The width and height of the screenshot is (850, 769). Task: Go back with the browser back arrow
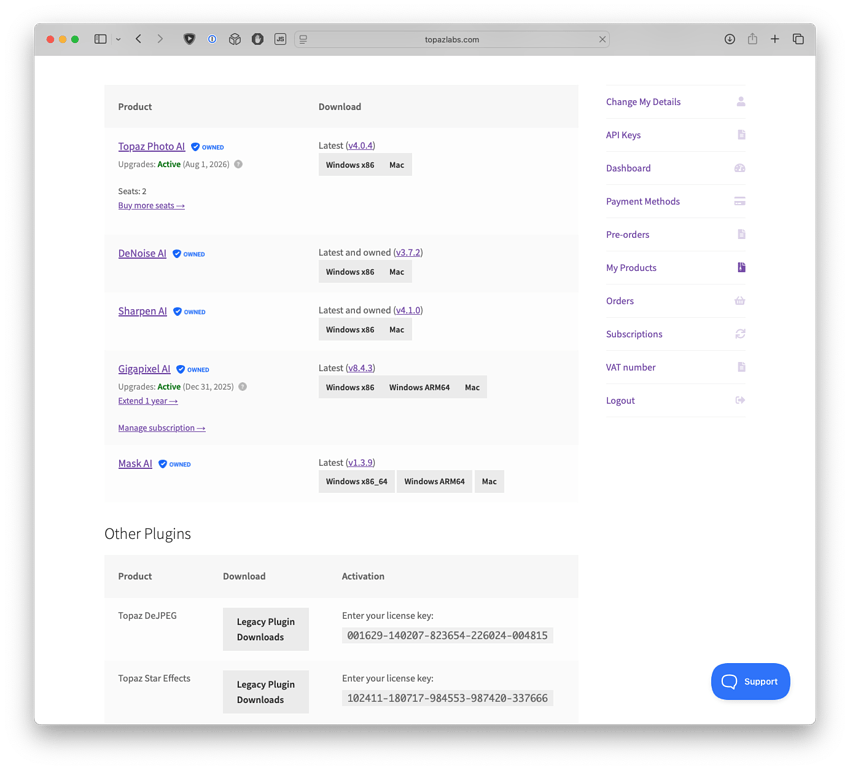point(139,39)
